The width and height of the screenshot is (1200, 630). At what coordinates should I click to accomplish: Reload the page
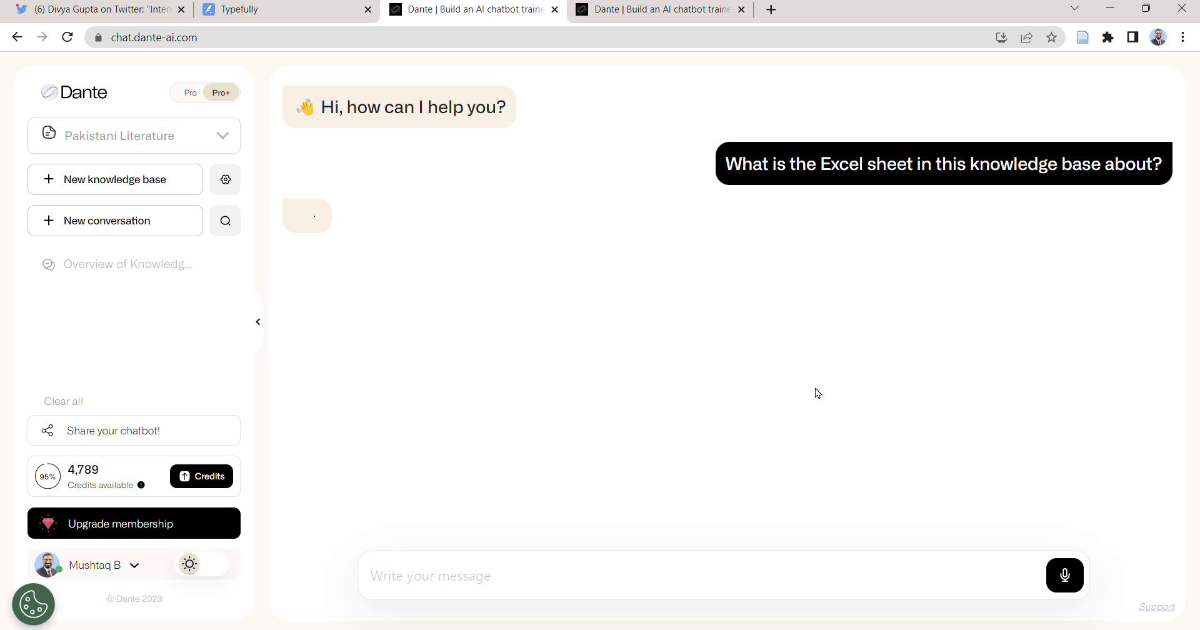[x=67, y=37]
